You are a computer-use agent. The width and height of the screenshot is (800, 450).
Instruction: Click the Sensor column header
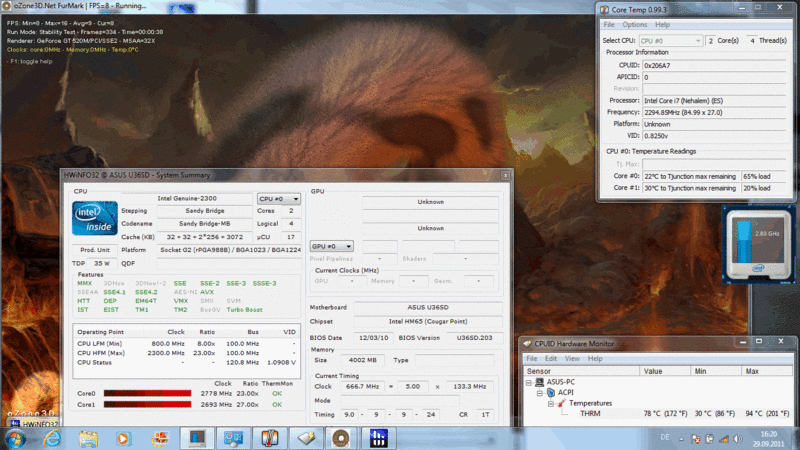point(581,371)
